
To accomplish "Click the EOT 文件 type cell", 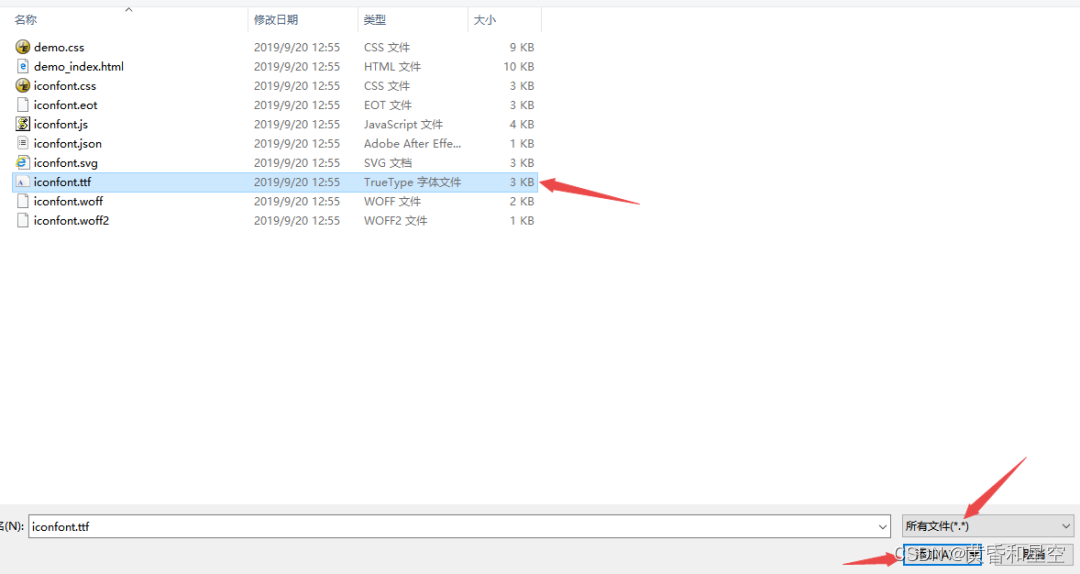I will [x=388, y=105].
